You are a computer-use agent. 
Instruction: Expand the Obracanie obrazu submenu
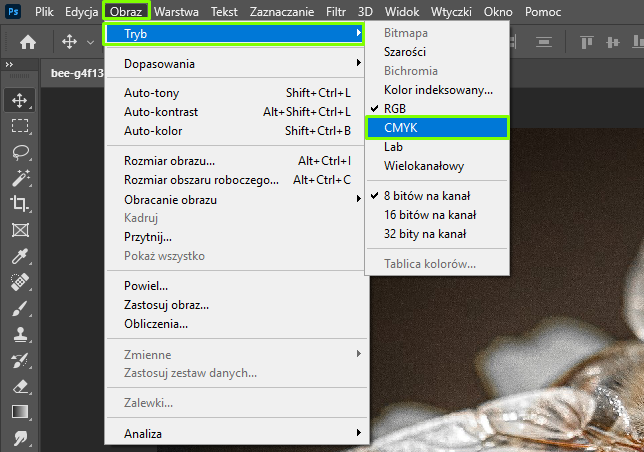236,200
